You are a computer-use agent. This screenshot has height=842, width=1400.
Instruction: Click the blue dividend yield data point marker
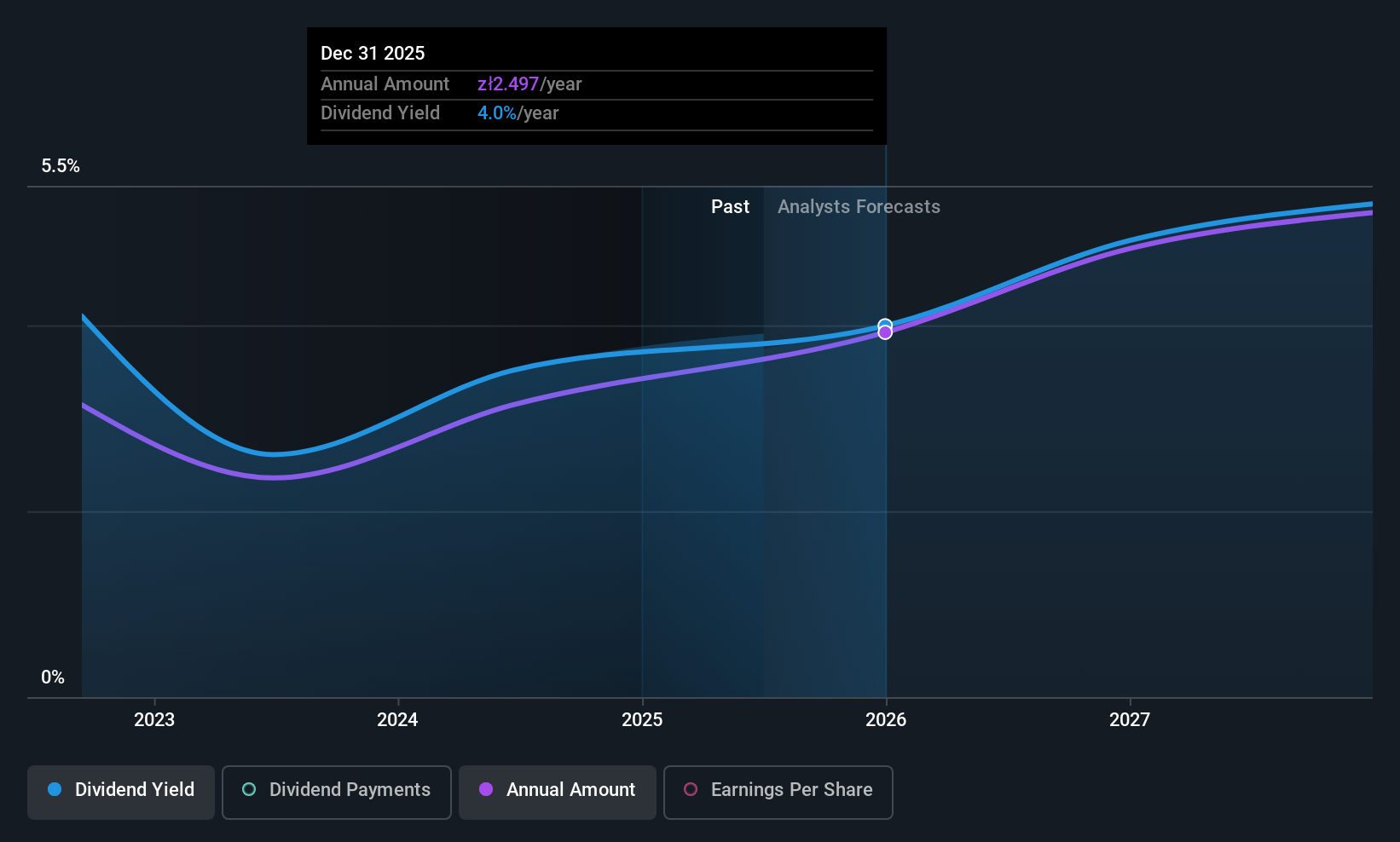(885, 325)
